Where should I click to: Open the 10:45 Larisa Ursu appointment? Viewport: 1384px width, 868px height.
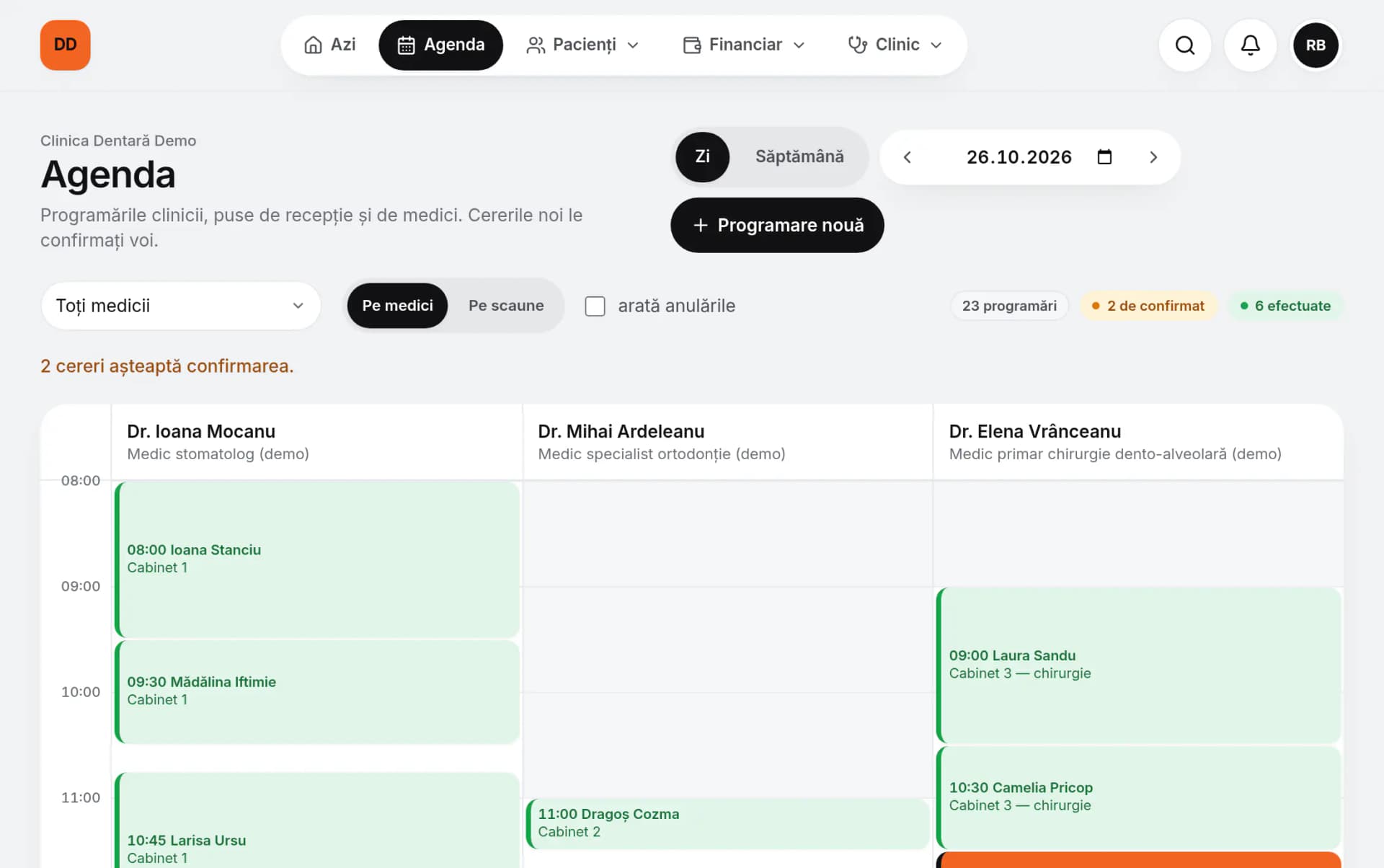point(317,820)
